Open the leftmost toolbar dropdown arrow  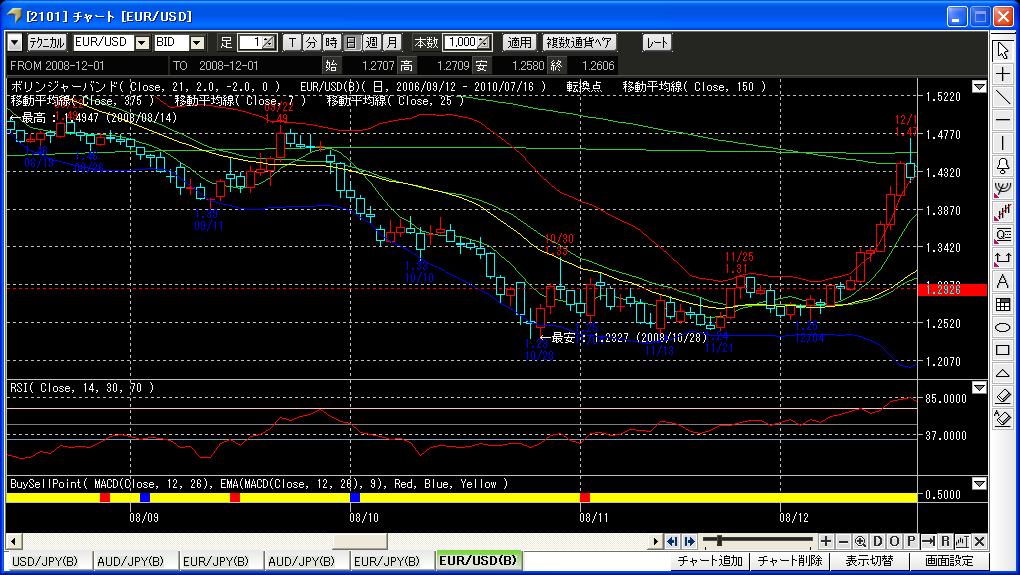coord(14,43)
